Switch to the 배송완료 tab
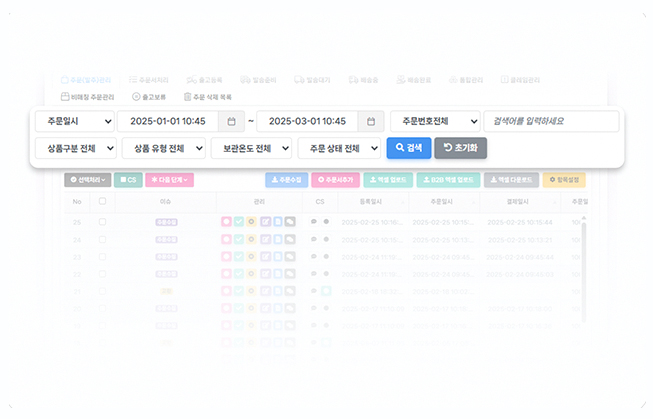 point(414,80)
